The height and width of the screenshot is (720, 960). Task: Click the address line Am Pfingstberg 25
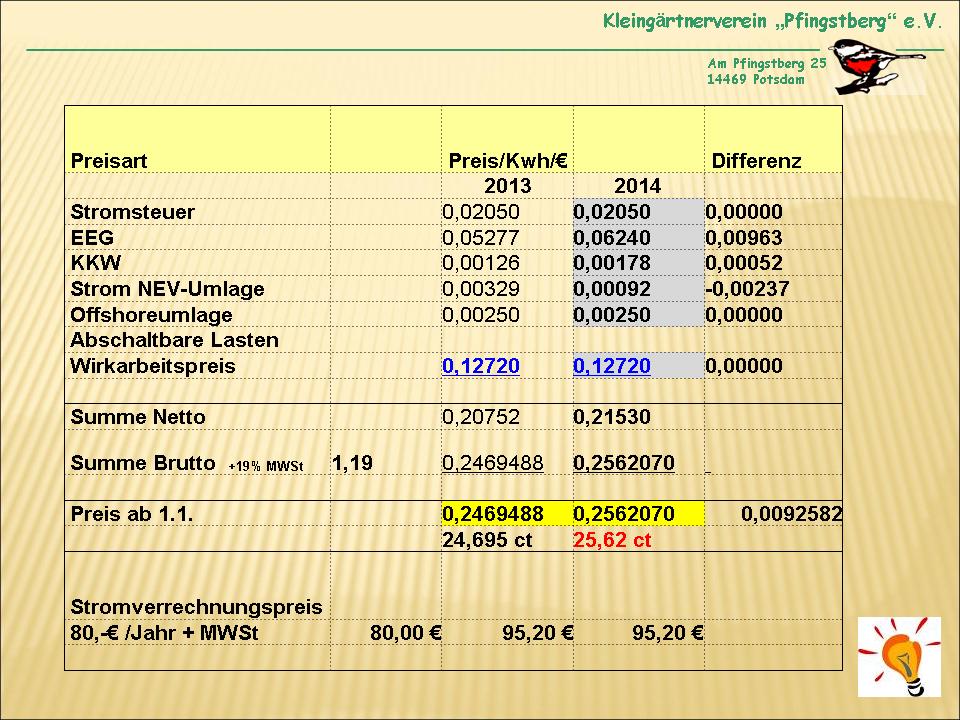(x=767, y=63)
